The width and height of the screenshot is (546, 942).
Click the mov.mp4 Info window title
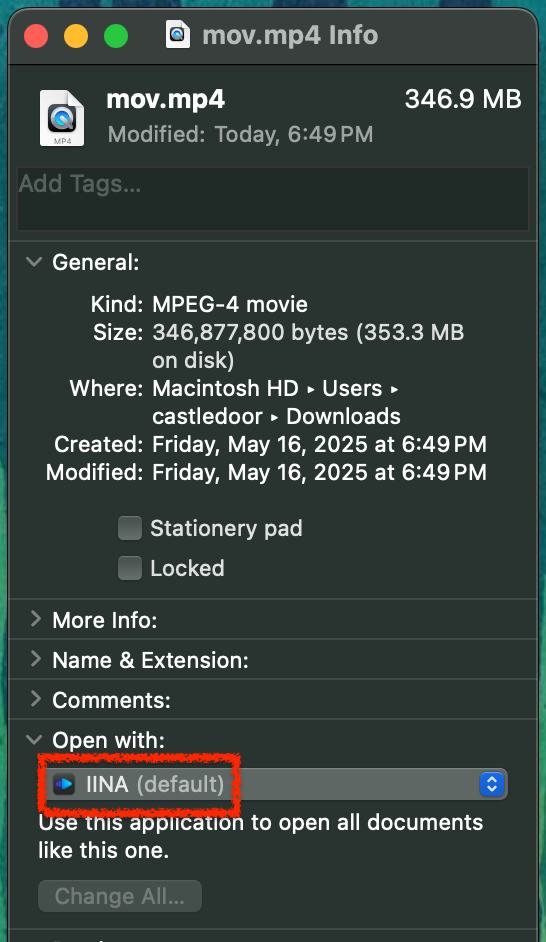pyautogui.click(x=290, y=35)
